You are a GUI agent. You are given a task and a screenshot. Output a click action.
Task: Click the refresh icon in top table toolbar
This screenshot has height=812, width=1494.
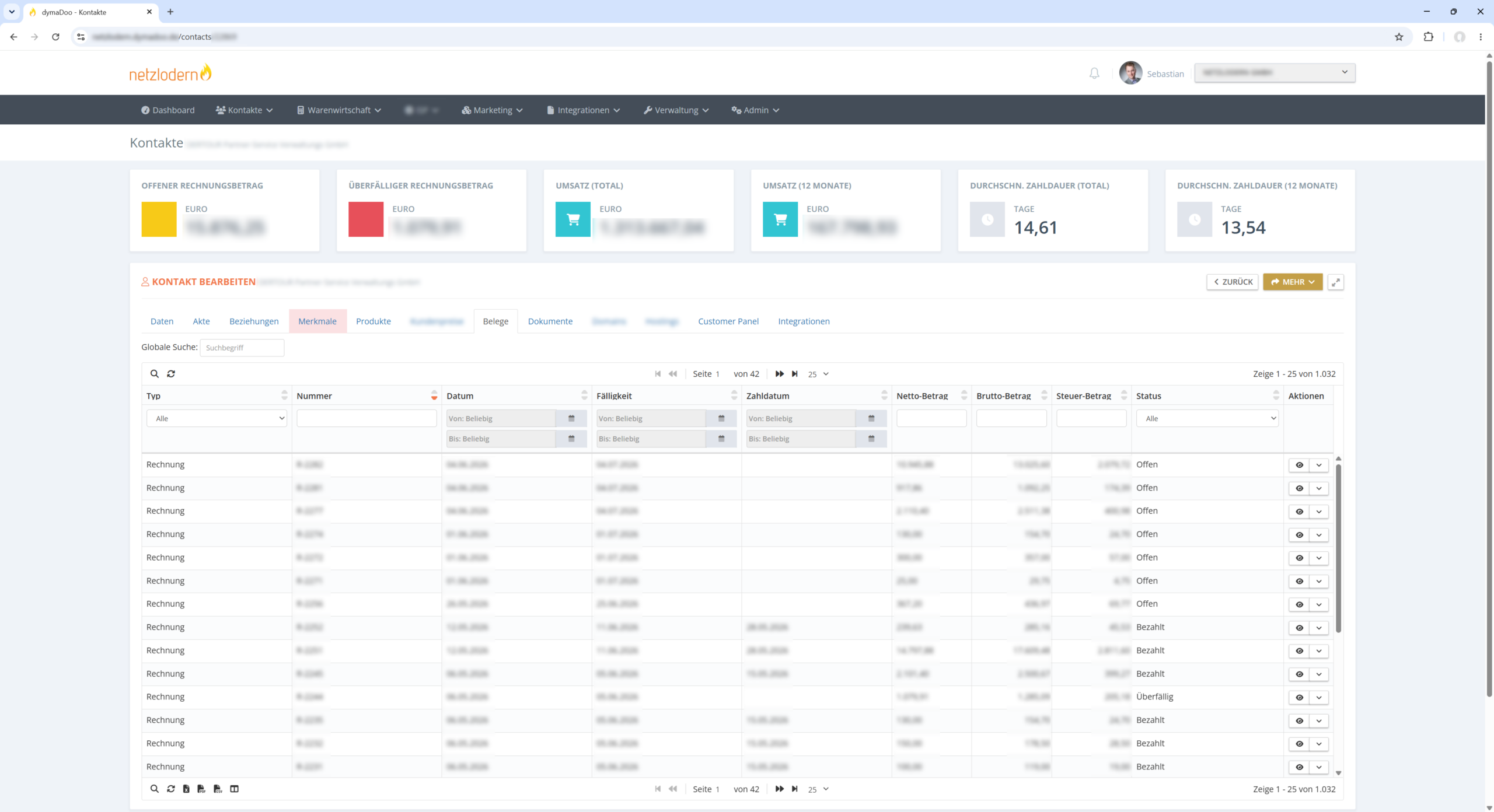[x=171, y=374]
